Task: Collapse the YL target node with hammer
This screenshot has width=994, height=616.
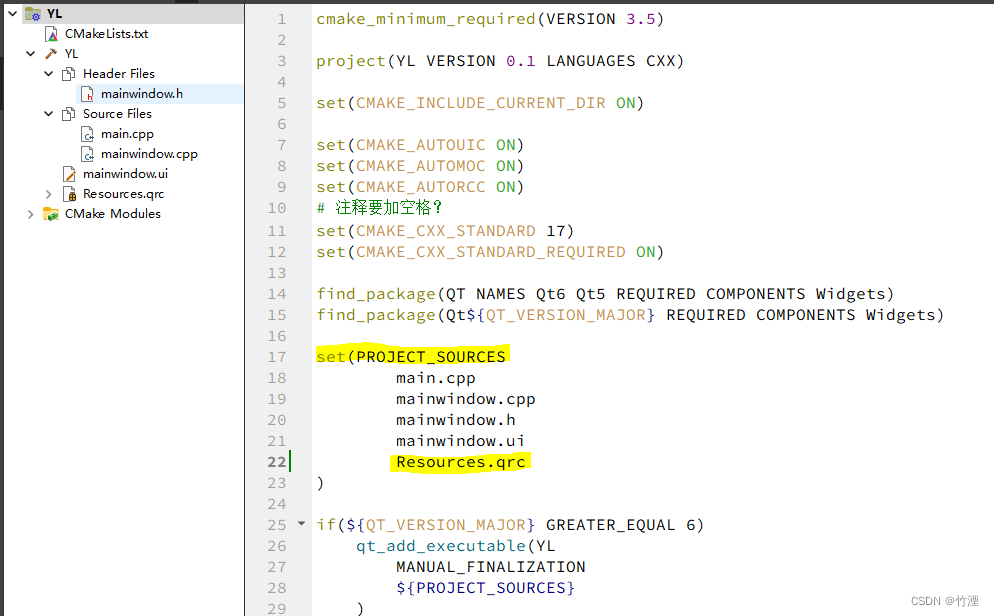Action: (x=30, y=54)
